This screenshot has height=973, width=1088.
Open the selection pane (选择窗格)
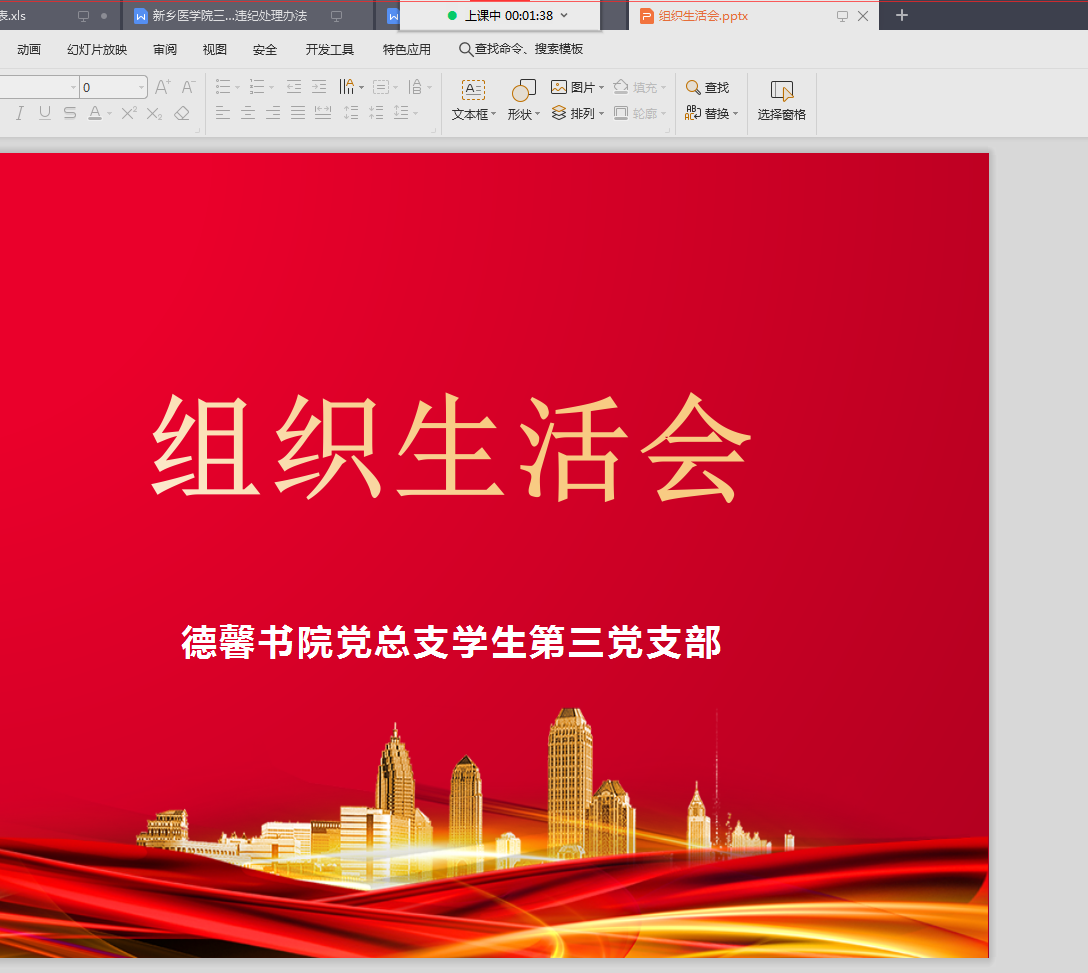781,101
